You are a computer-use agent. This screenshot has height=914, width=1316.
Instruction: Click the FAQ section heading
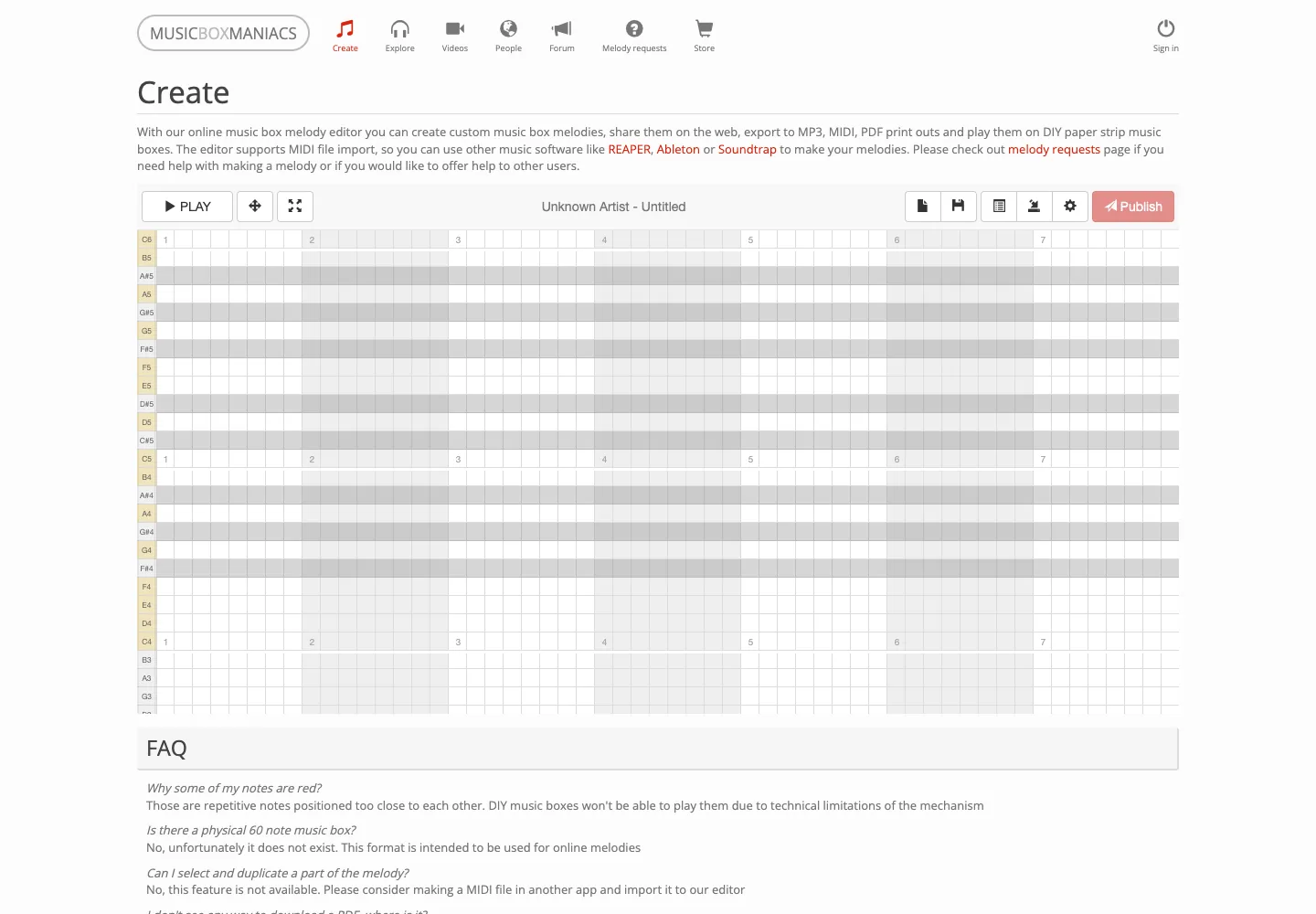coord(166,749)
